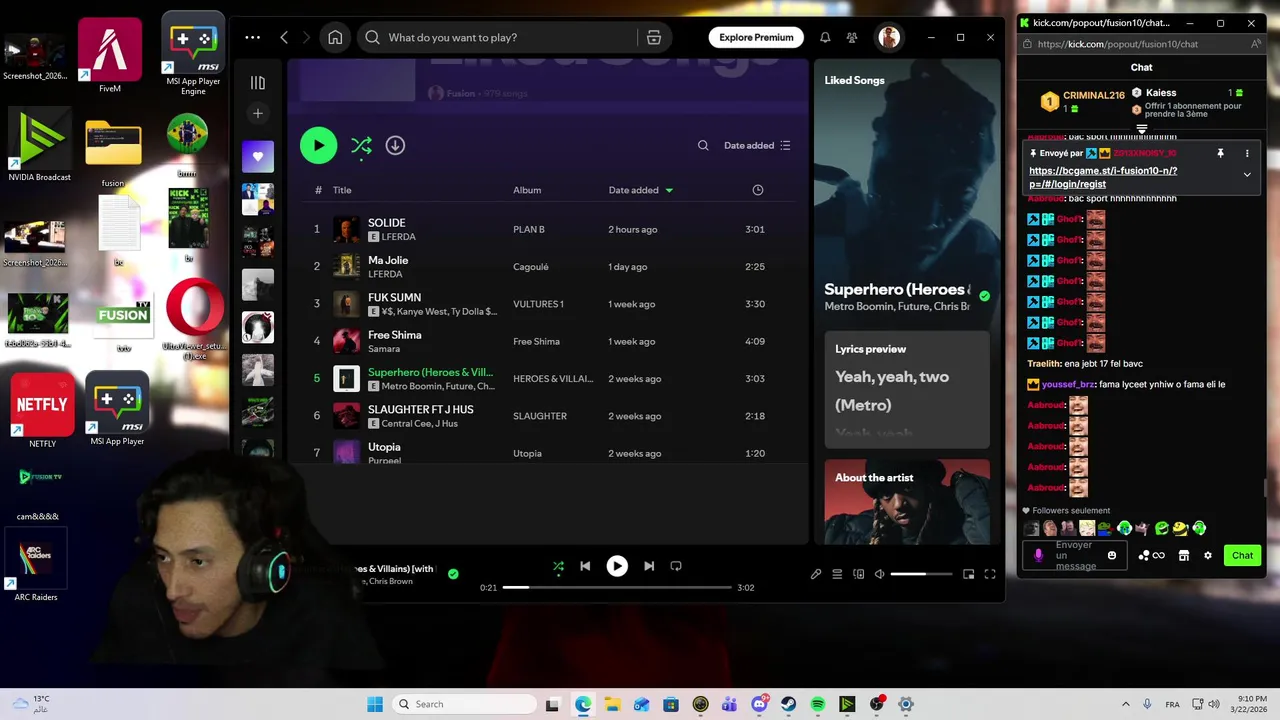Screen dimensions: 1280x720
Task: Enter full screen in Spotify player
Action: [990, 574]
